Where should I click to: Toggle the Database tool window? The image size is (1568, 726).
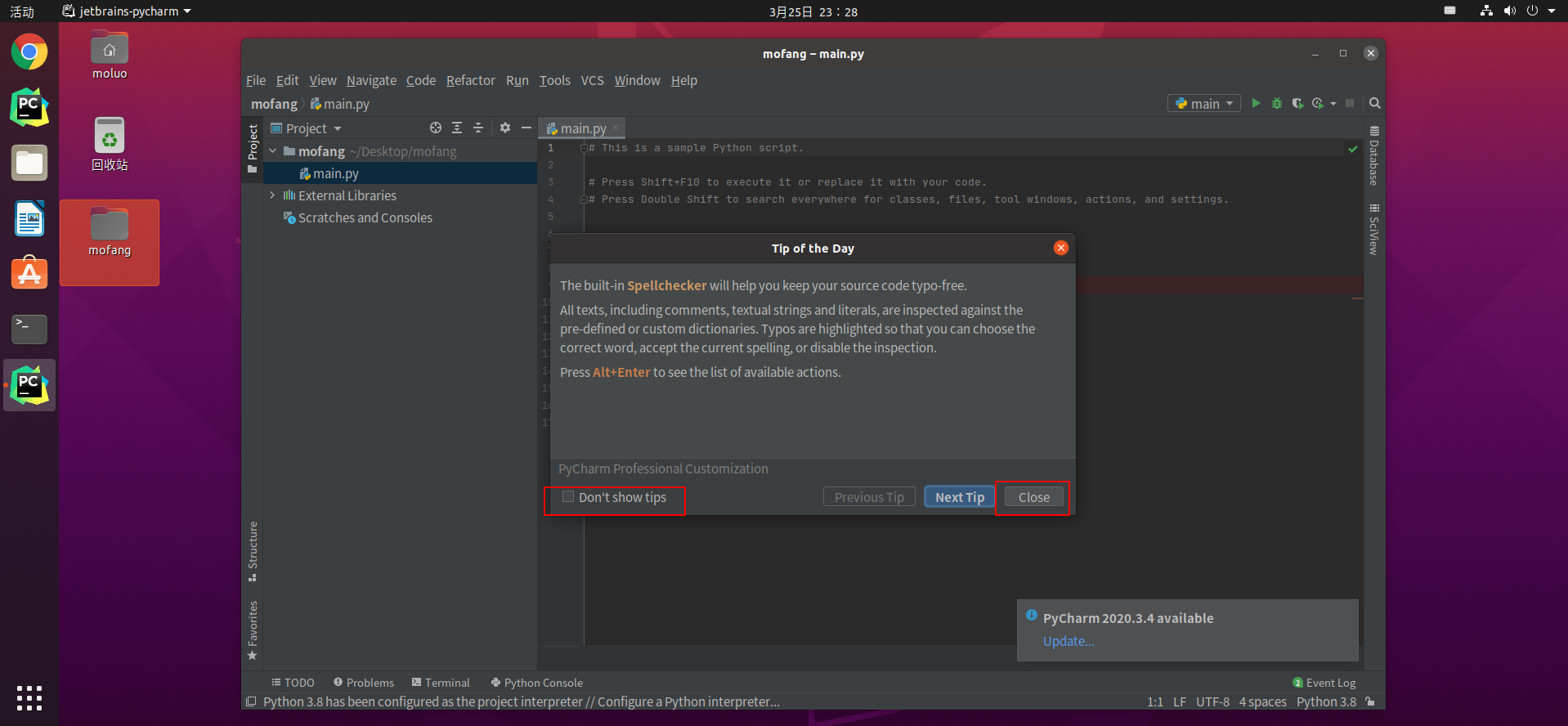(1374, 156)
